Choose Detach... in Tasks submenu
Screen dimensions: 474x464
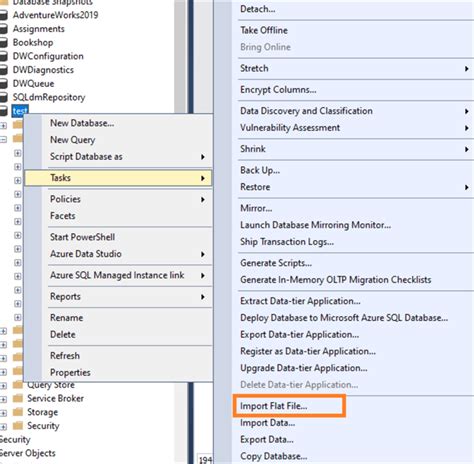coord(345,9)
